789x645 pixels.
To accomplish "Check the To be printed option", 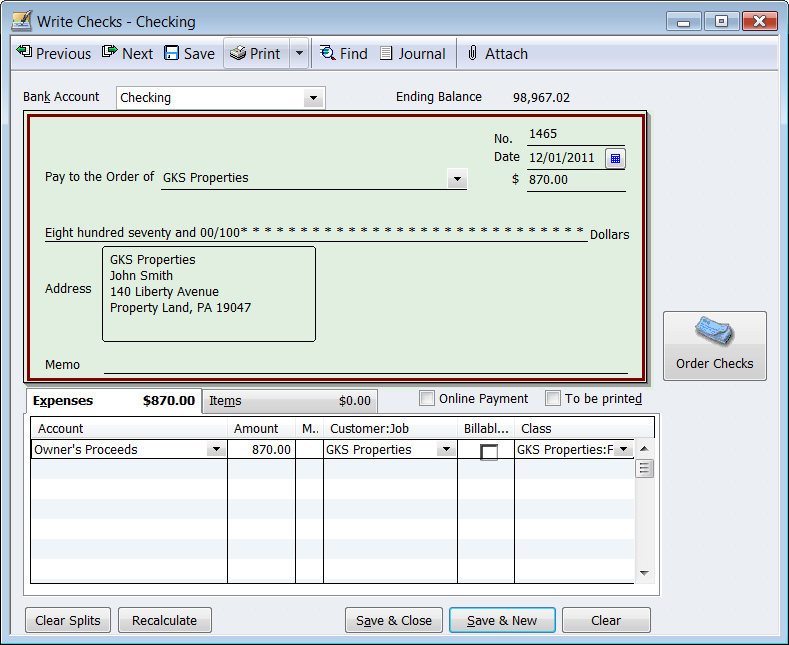I will 554,399.
